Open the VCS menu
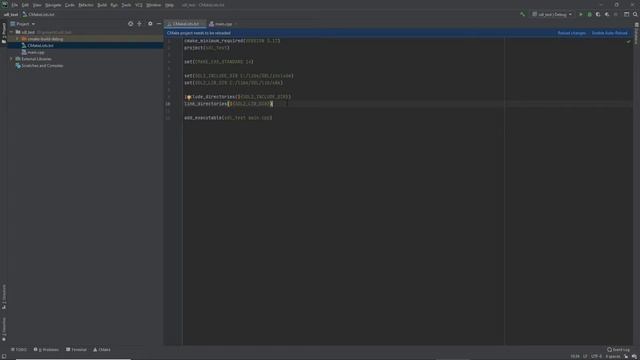640x360 pixels. coord(139,5)
